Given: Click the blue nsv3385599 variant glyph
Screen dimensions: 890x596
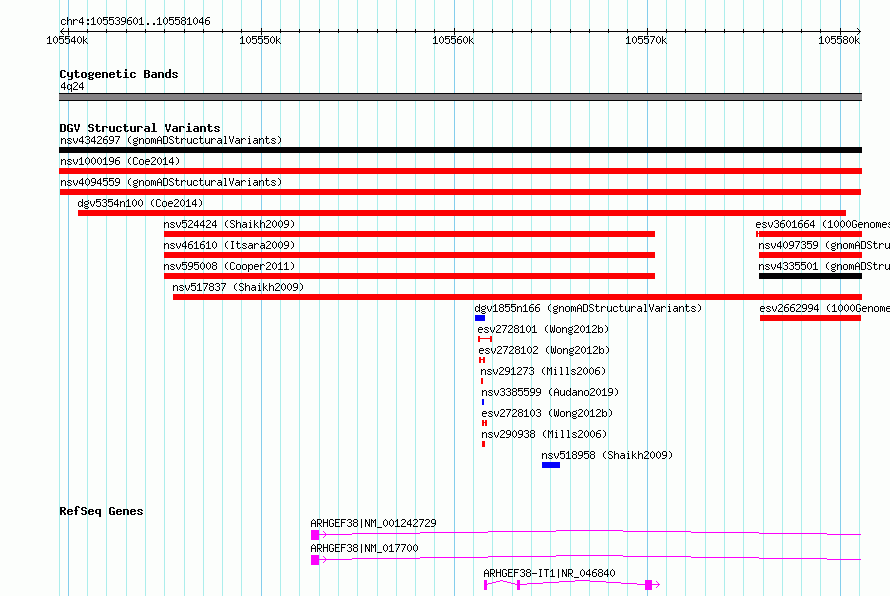Looking at the screenshot, I should tap(483, 402).
